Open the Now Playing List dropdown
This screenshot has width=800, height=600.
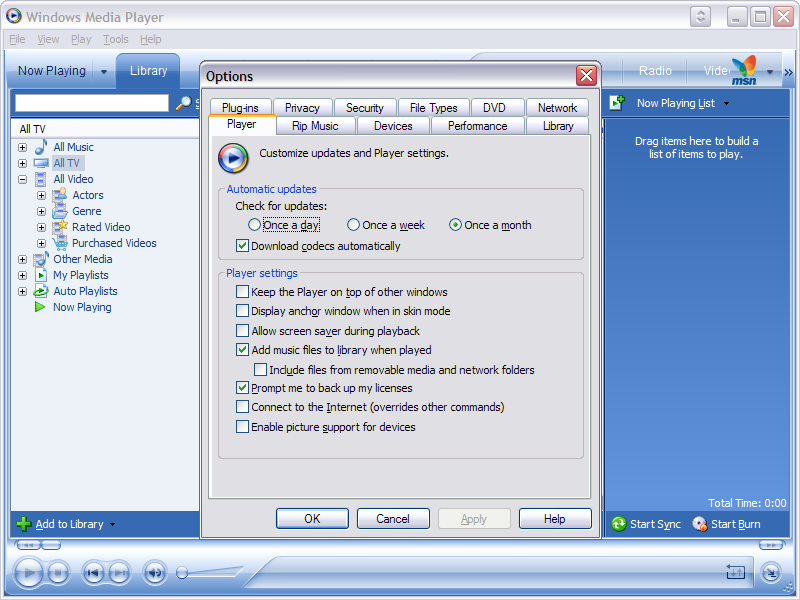tap(727, 104)
